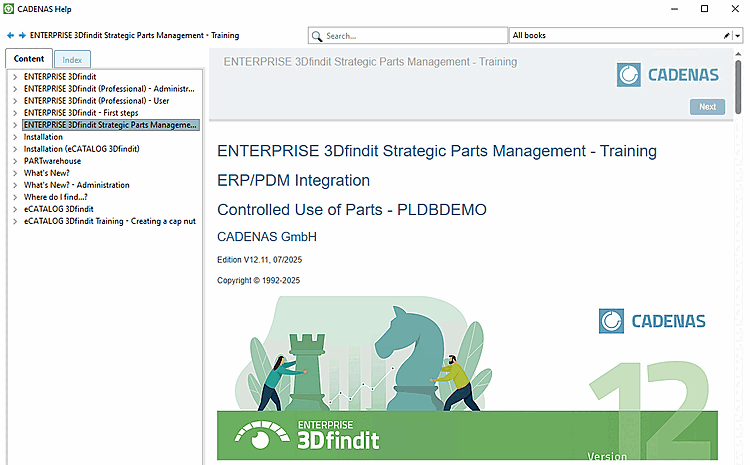Open the What's New? entry

click(x=46, y=173)
